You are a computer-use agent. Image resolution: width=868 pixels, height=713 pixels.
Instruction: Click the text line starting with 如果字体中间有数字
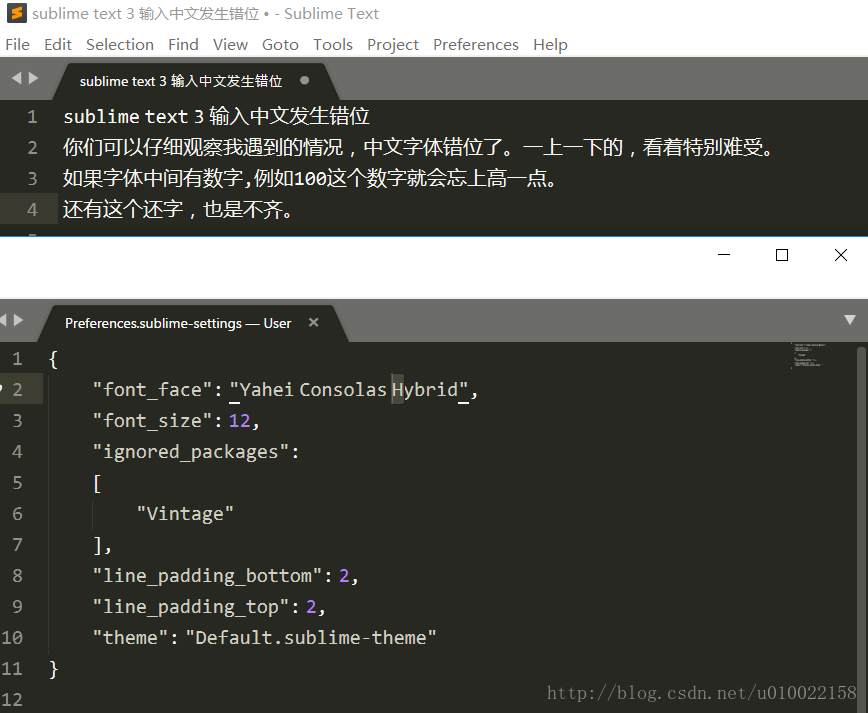click(x=310, y=178)
